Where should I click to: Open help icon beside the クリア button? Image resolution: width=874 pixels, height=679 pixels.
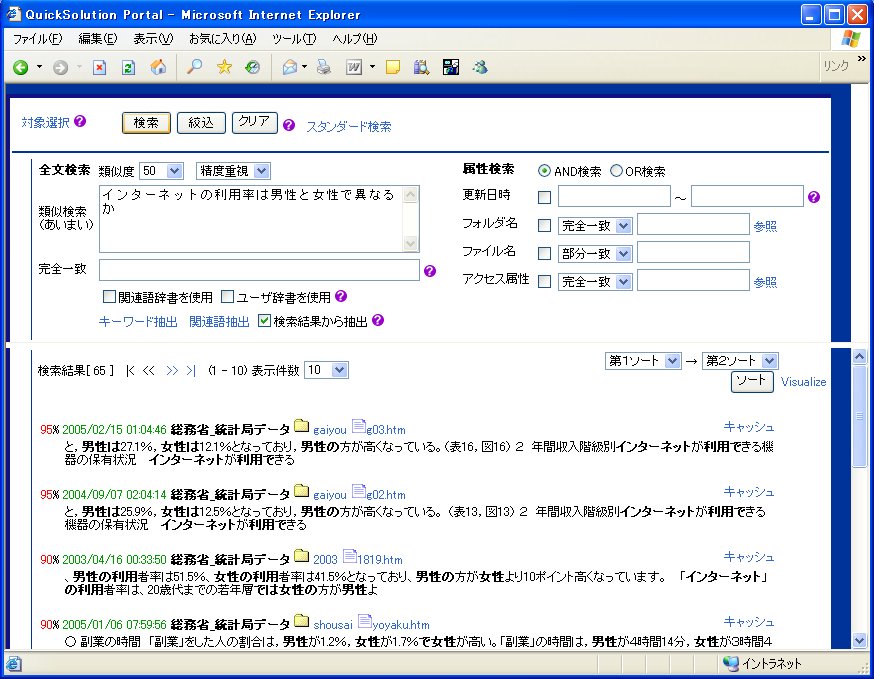289,125
